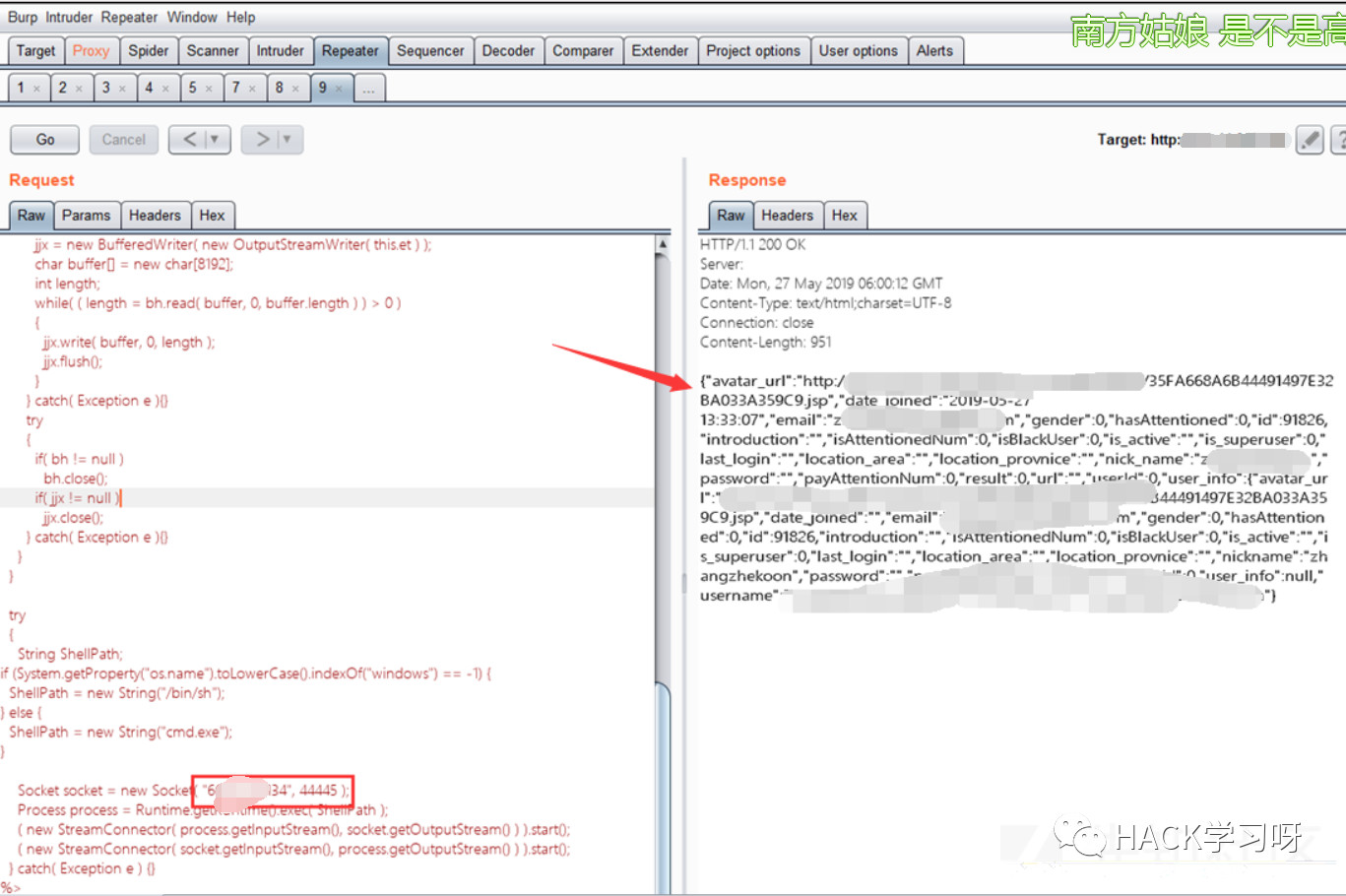This screenshot has width=1346, height=896.
Task: Open the Alerts tab
Action: point(934,51)
